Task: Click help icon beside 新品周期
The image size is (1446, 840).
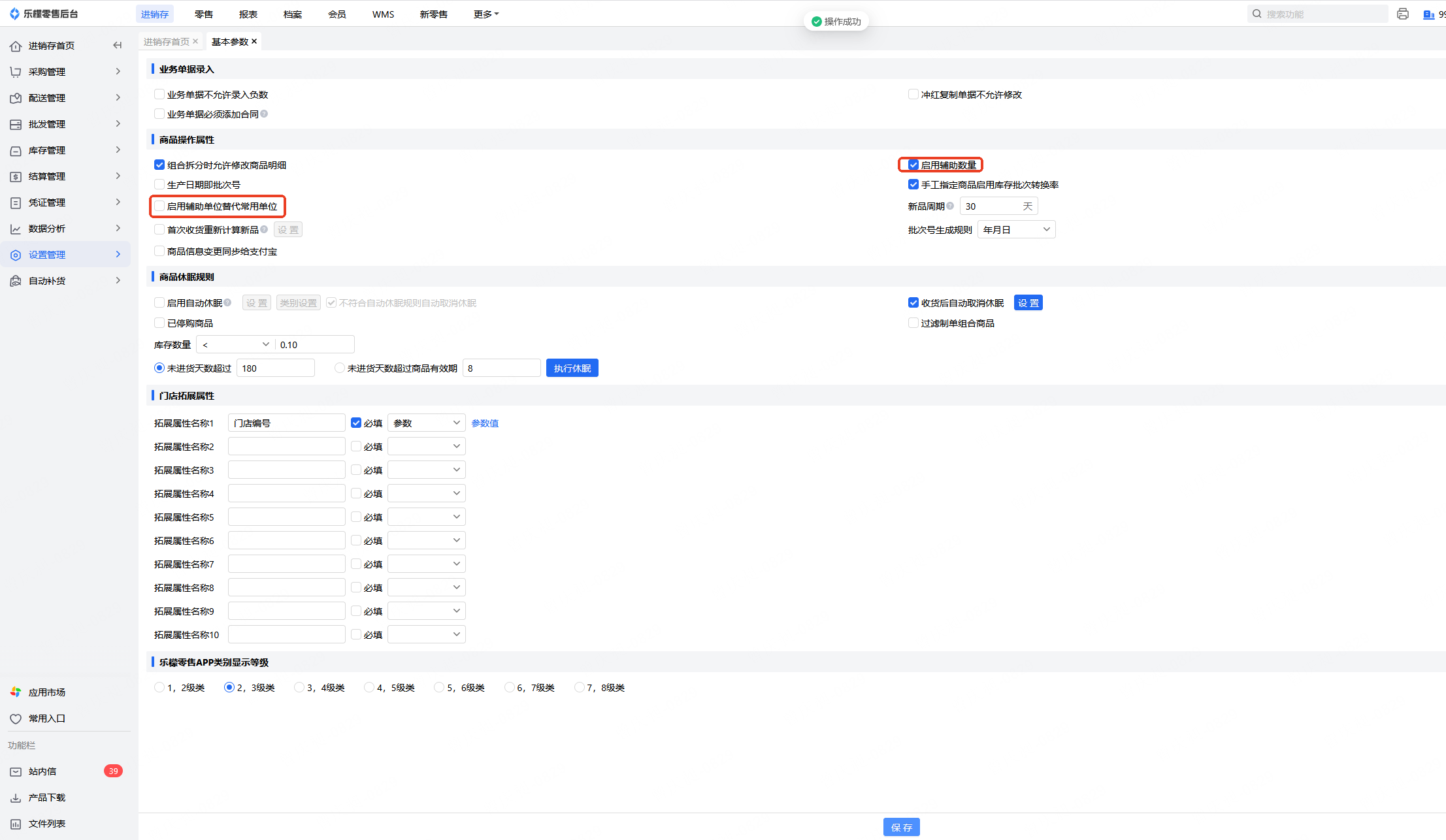Action: (950, 206)
